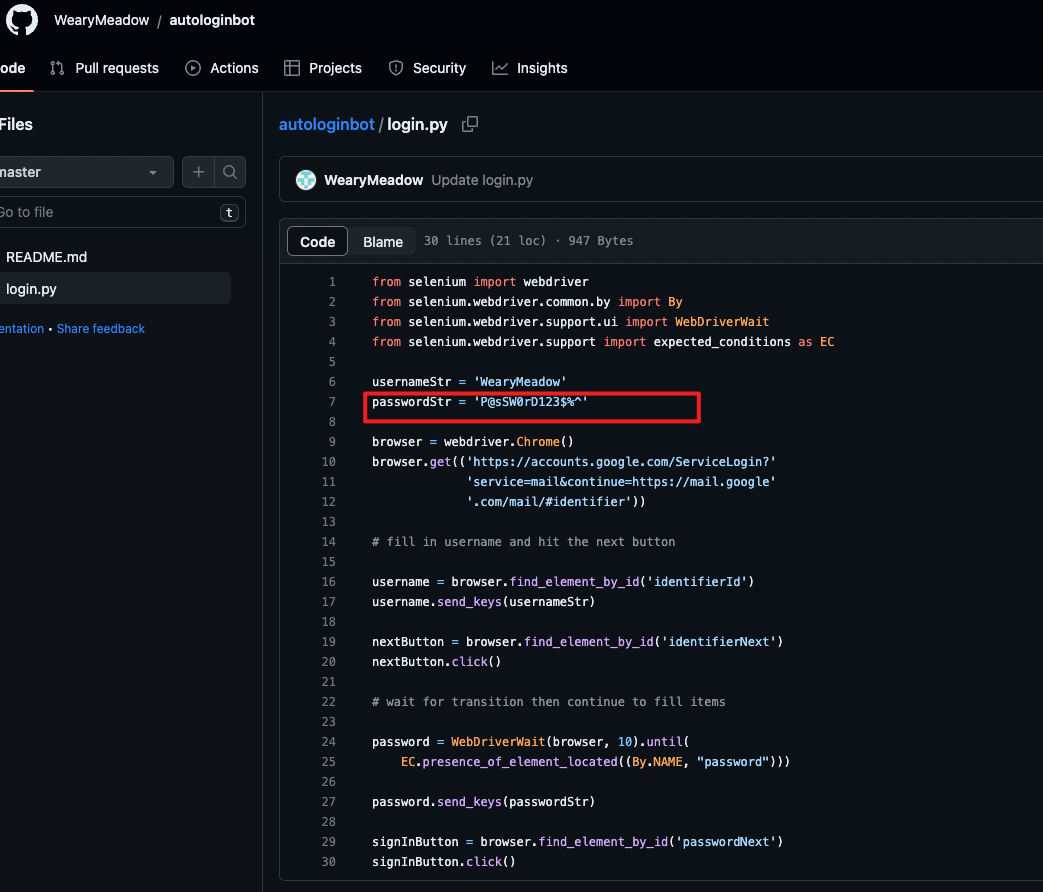1043x892 pixels.
Task: Click the nextButton.click() code line
Action: pos(436,662)
